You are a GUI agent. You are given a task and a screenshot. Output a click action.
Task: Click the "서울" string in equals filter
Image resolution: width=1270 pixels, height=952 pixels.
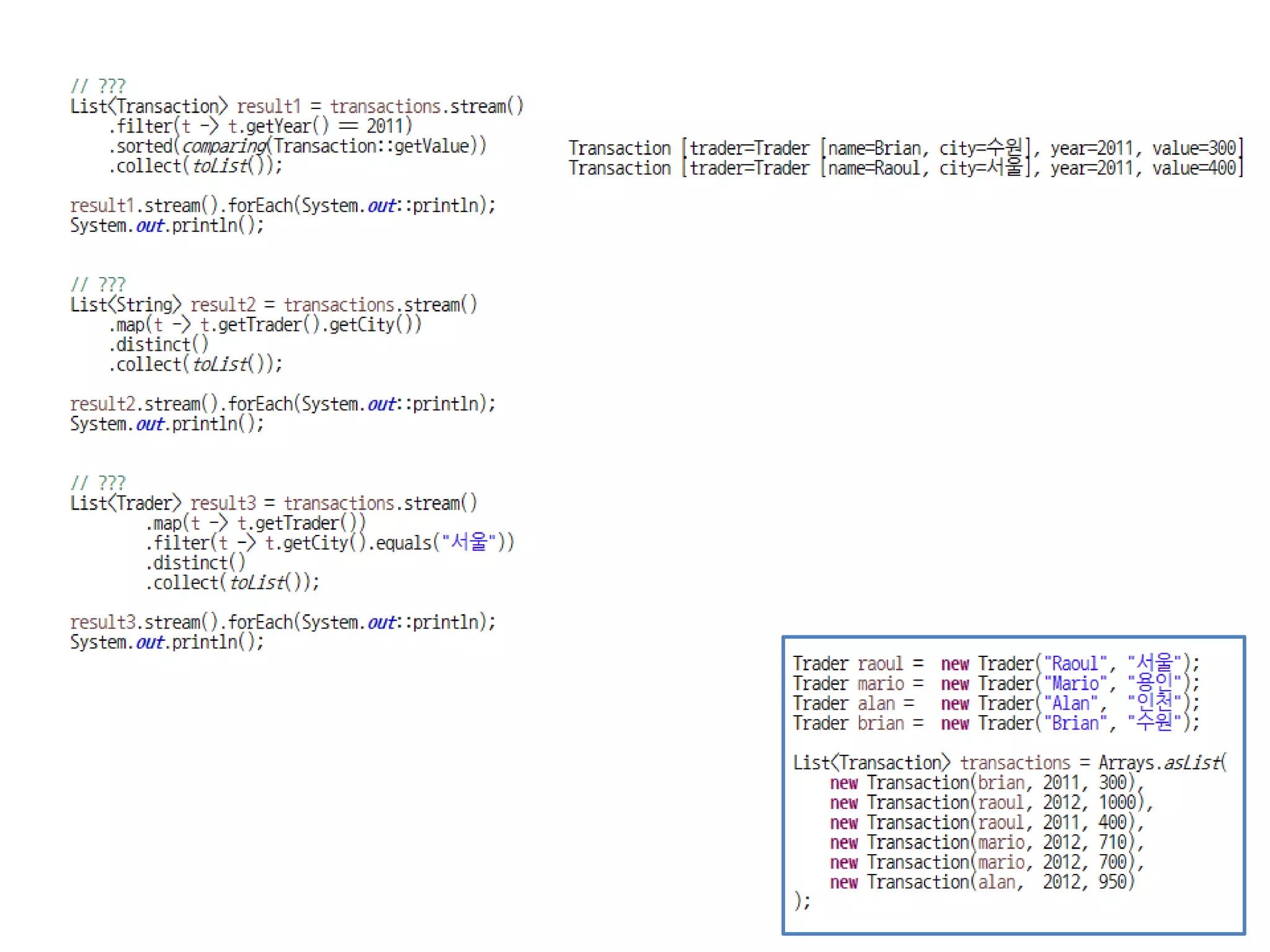[x=468, y=543]
